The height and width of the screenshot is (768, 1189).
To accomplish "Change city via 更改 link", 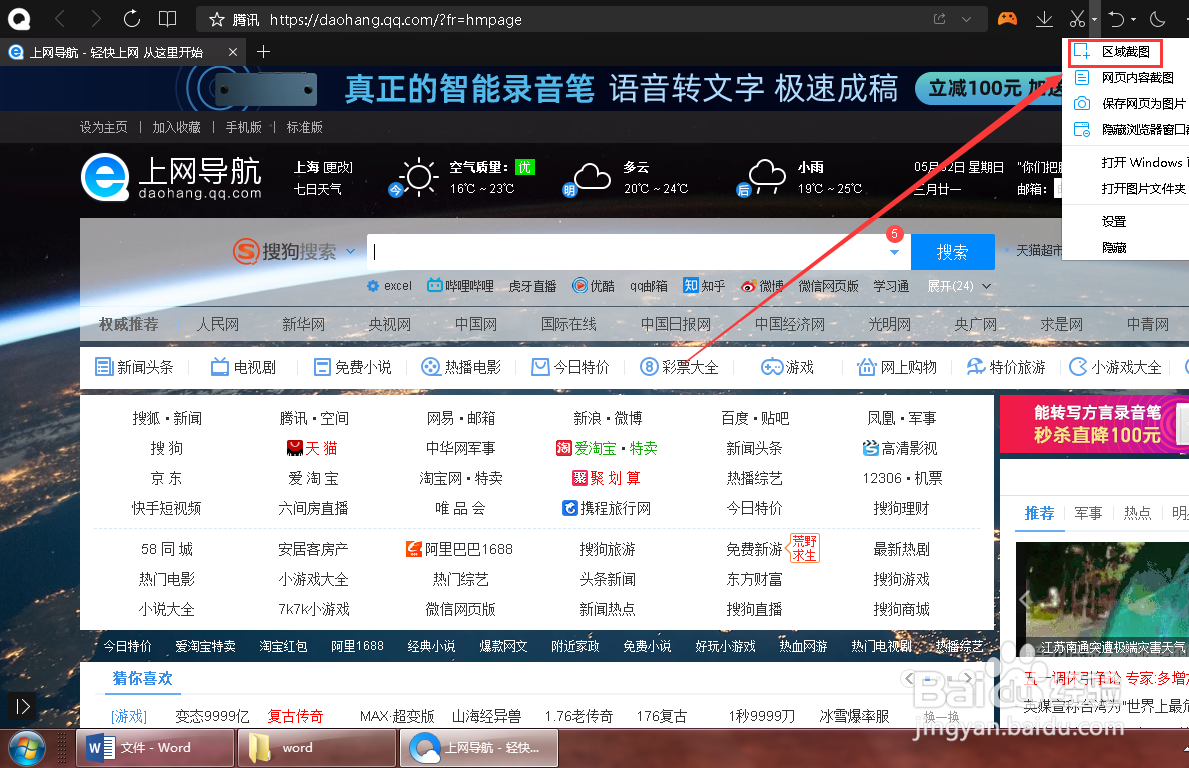I will click(337, 168).
